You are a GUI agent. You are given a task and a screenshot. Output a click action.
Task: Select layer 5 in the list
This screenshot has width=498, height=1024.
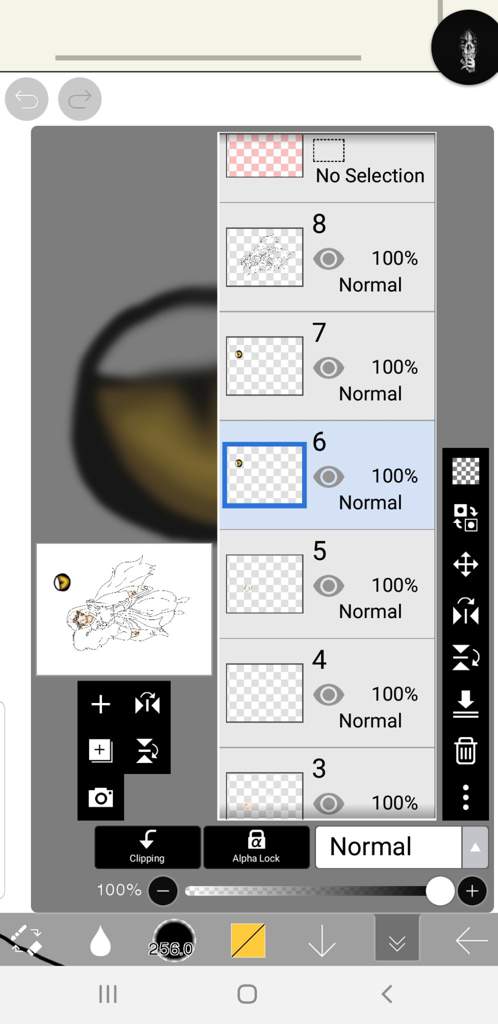tap(326, 584)
